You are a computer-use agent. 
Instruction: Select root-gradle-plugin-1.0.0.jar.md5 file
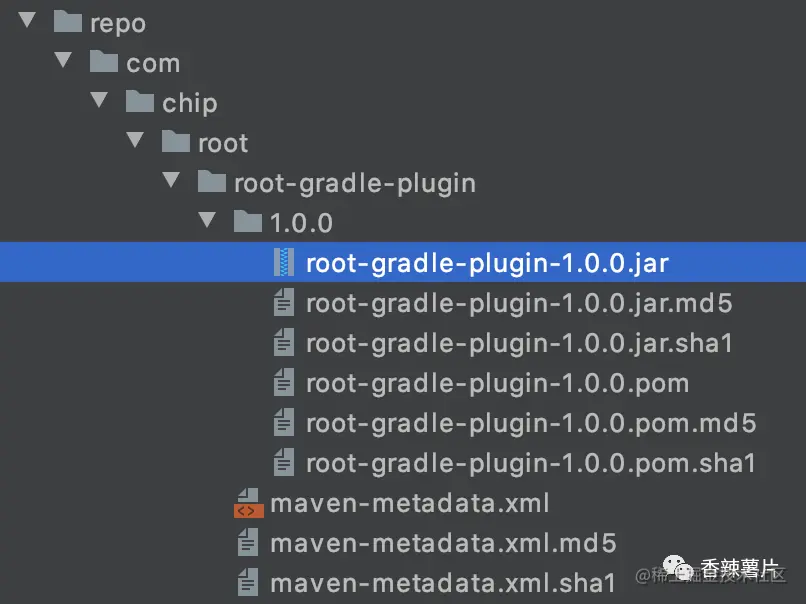tap(519, 303)
